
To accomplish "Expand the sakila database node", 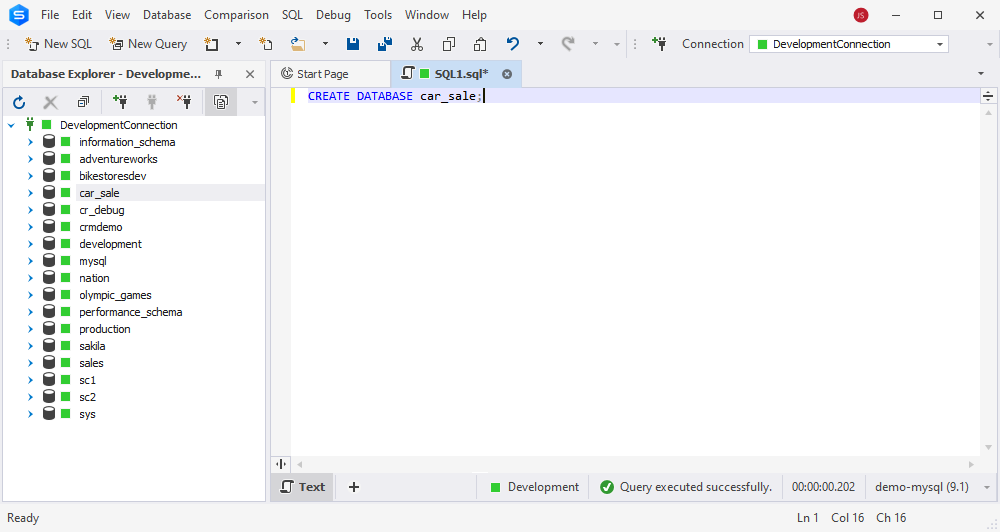I will click(x=30, y=346).
